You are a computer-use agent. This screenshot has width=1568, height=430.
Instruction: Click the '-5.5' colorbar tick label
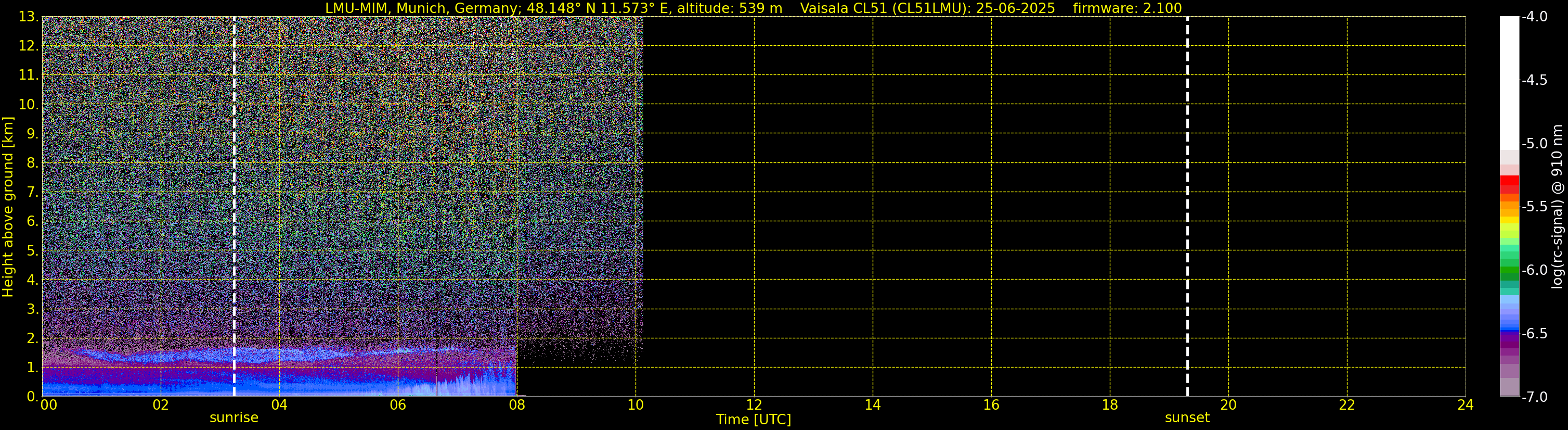point(1534,207)
